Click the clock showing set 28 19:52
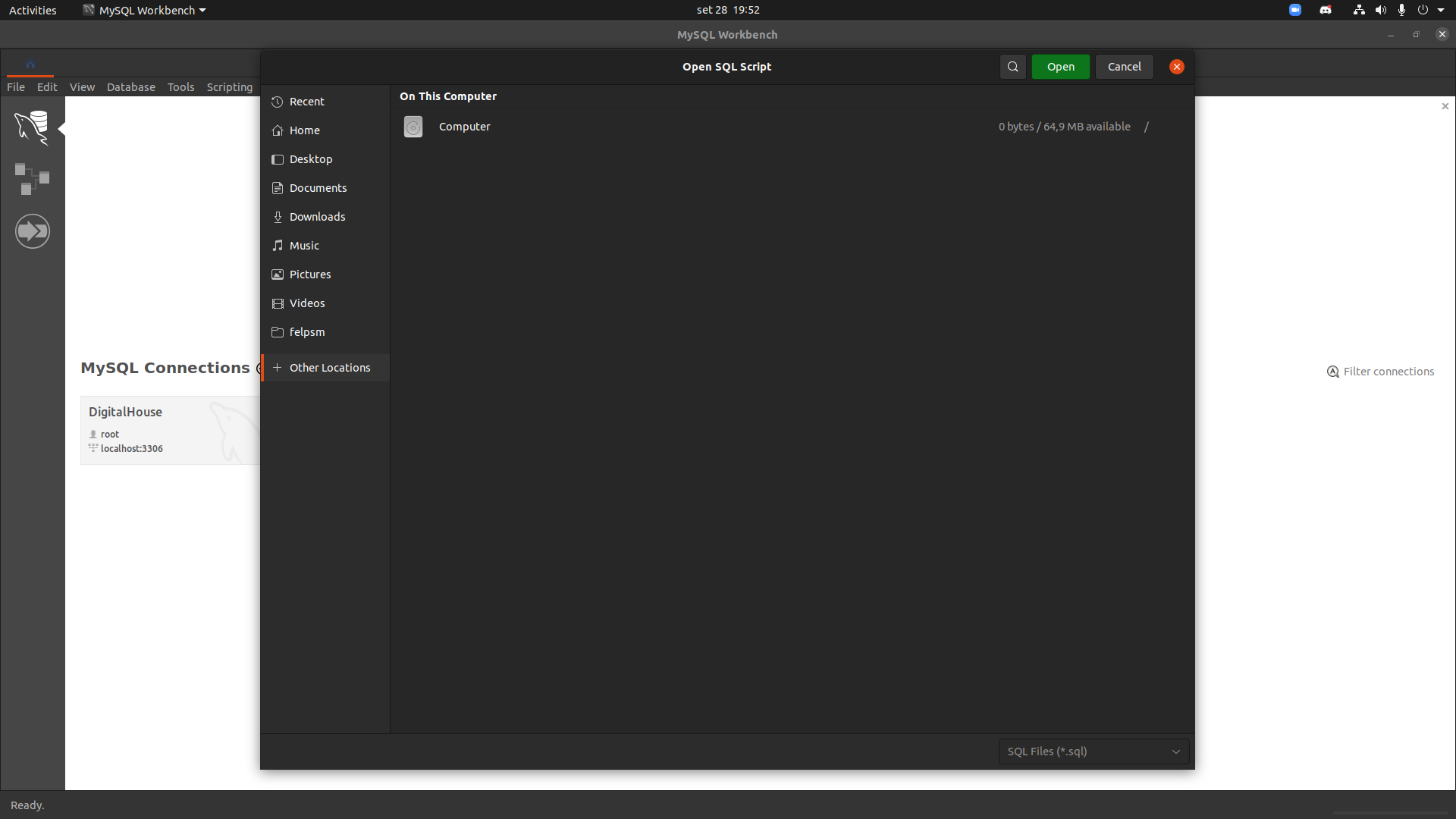 pyautogui.click(x=728, y=10)
